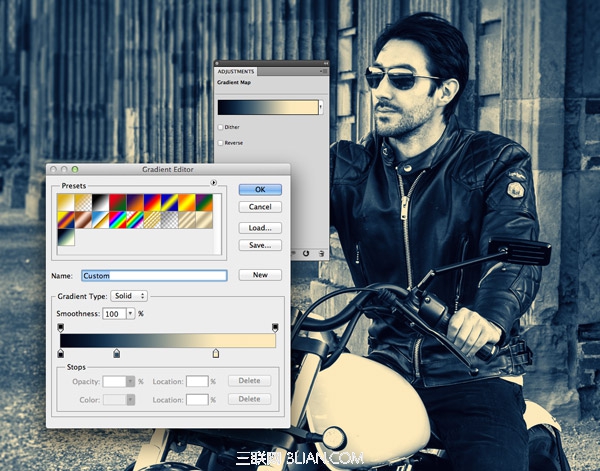Choose the yellow-violet-orange-blue striped preset
Screen dimensions: 600x471
click(66, 220)
